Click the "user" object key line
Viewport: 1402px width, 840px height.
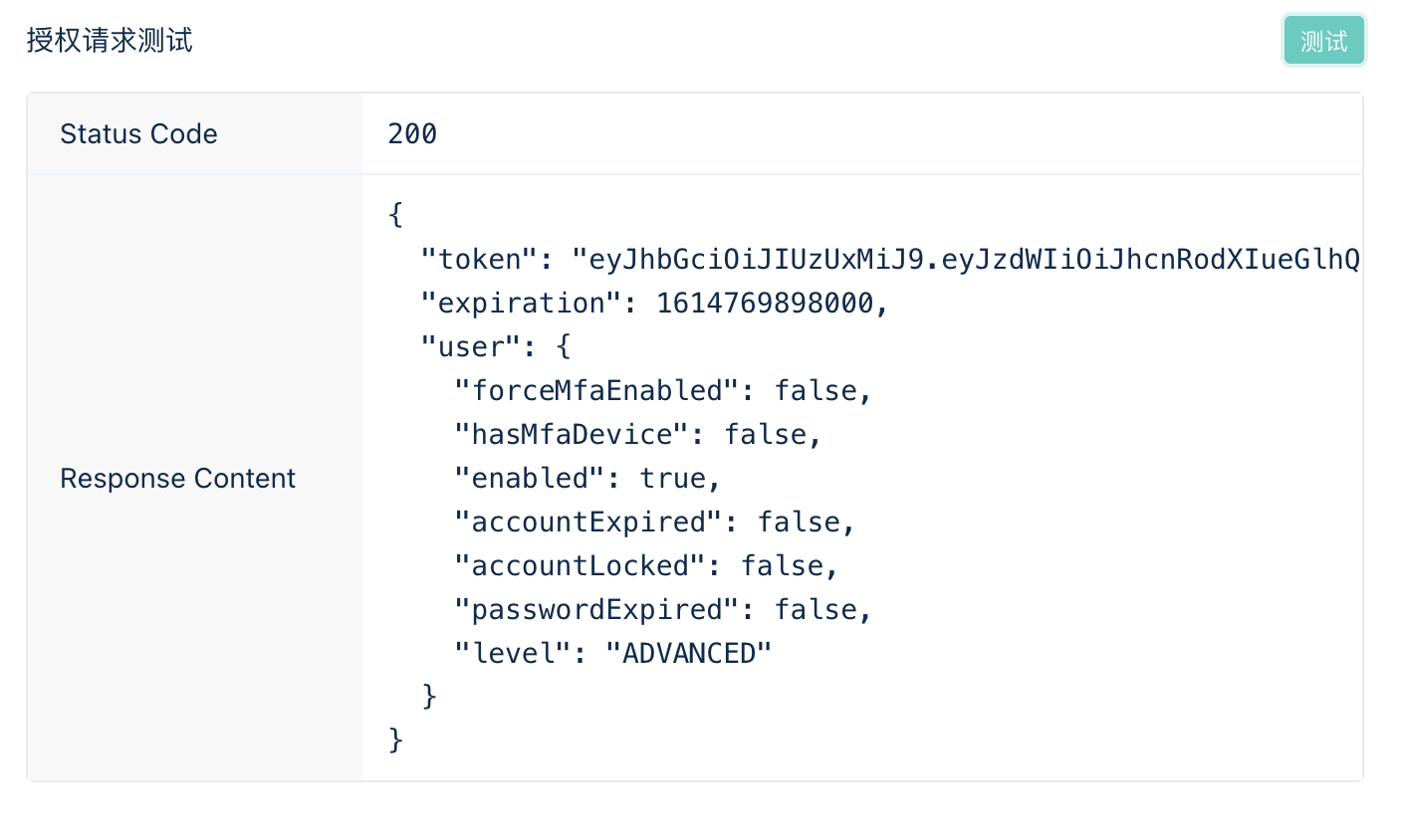click(x=495, y=347)
